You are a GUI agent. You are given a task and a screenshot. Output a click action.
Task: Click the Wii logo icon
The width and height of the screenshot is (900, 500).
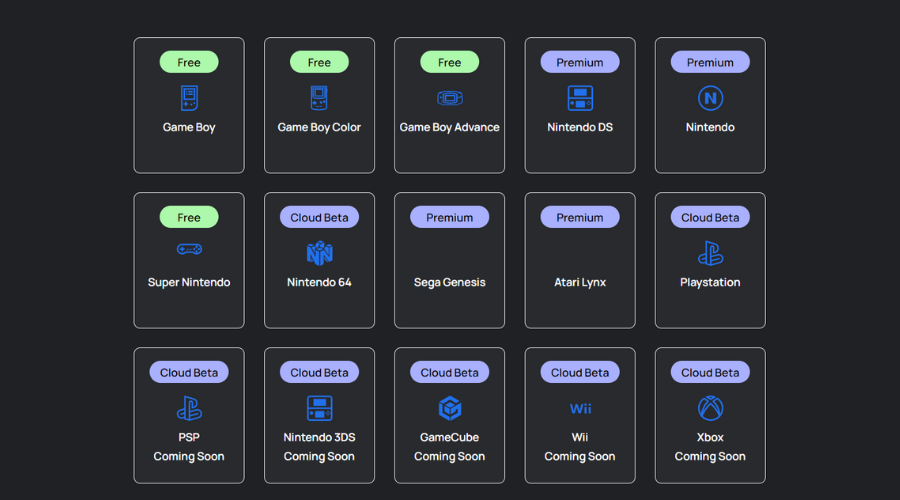pos(580,409)
